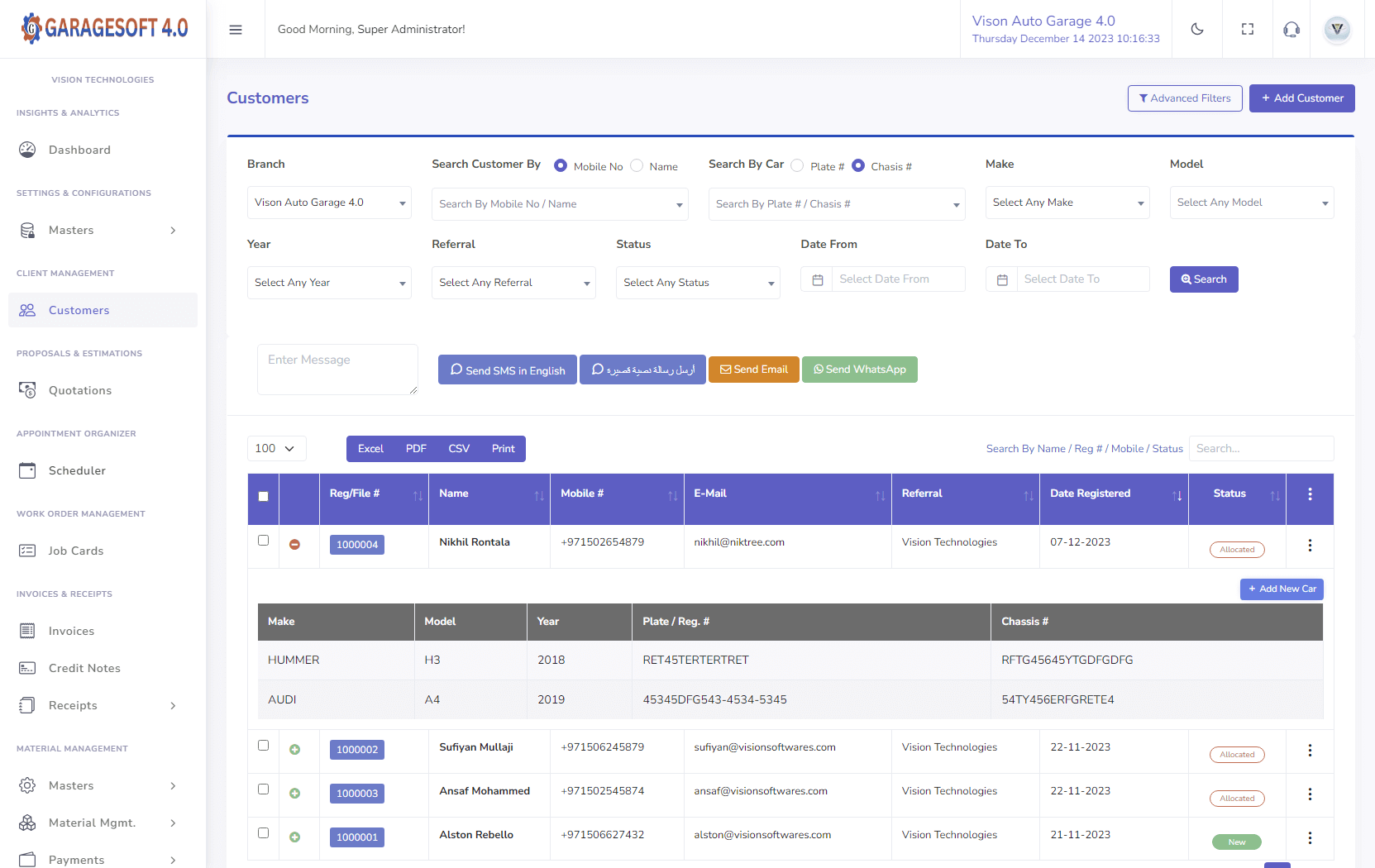This screenshot has width=1375, height=868.
Task: Select the Mobile No search radio button
Action: pyautogui.click(x=561, y=165)
